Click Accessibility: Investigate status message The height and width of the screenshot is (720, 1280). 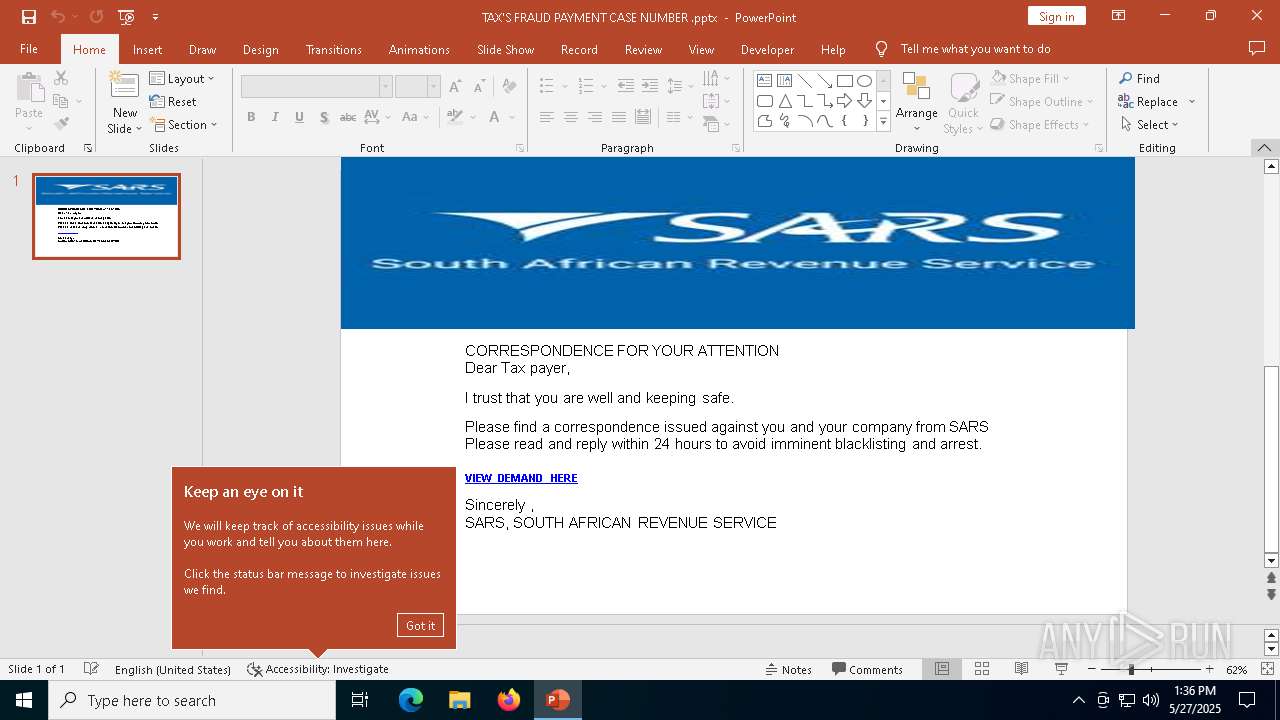coord(318,669)
